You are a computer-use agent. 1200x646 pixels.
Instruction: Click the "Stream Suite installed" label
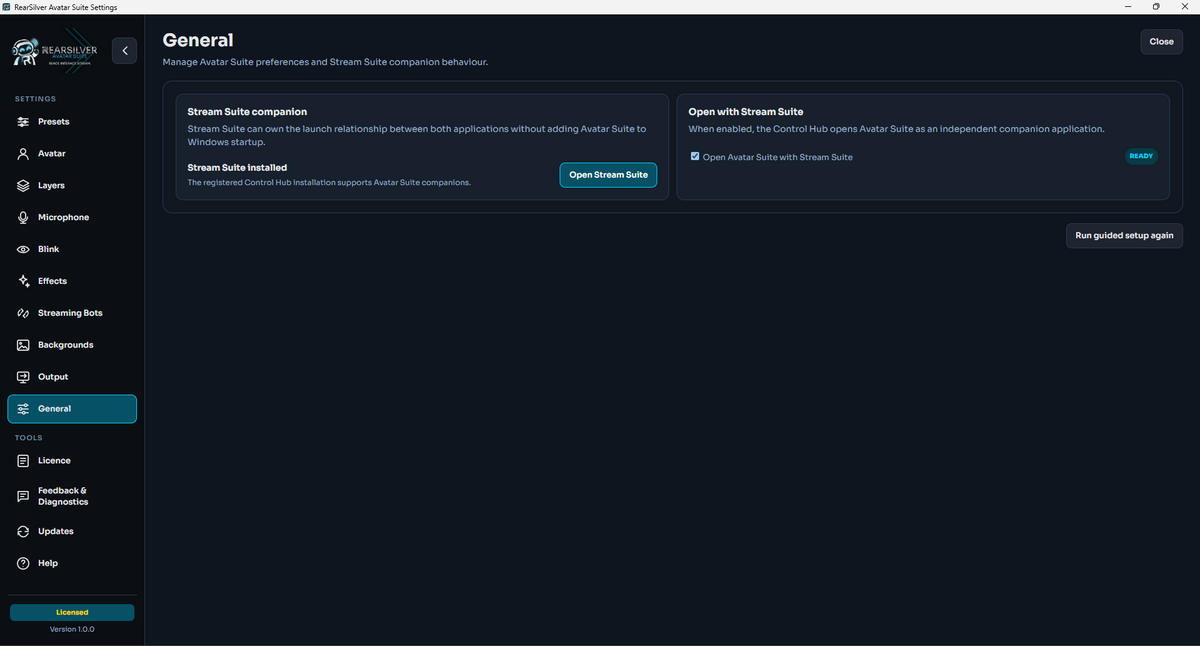(x=237, y=168)
